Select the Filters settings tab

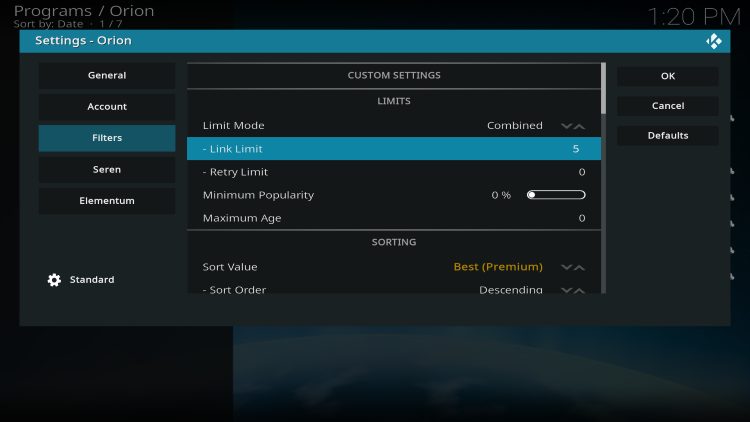(107, 138)
